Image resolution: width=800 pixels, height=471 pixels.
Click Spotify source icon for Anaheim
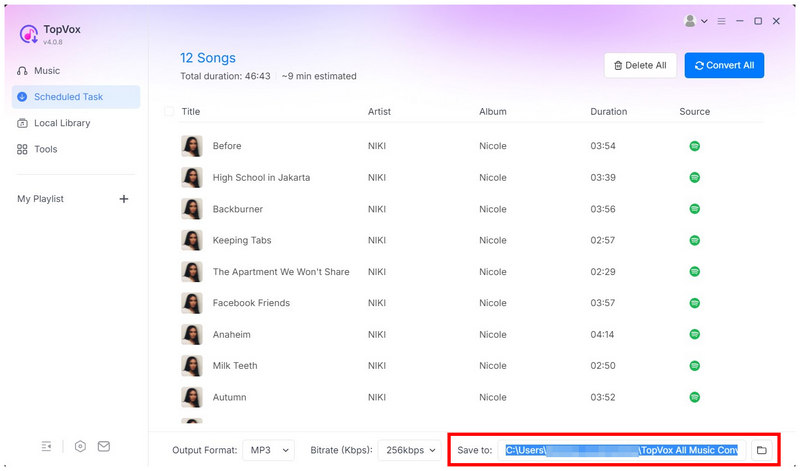[x=694, y=335]
